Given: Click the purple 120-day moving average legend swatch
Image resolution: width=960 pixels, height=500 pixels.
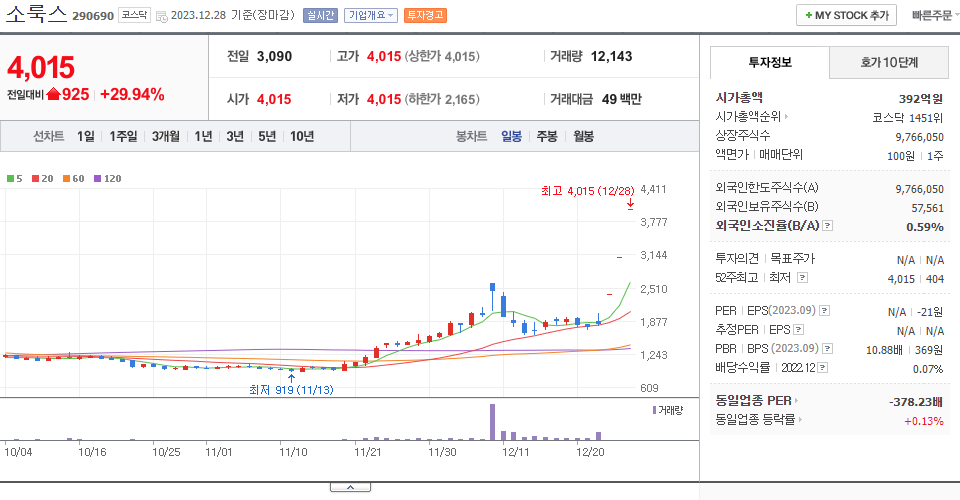Looking at the screenshot, I should coord(97,179).
